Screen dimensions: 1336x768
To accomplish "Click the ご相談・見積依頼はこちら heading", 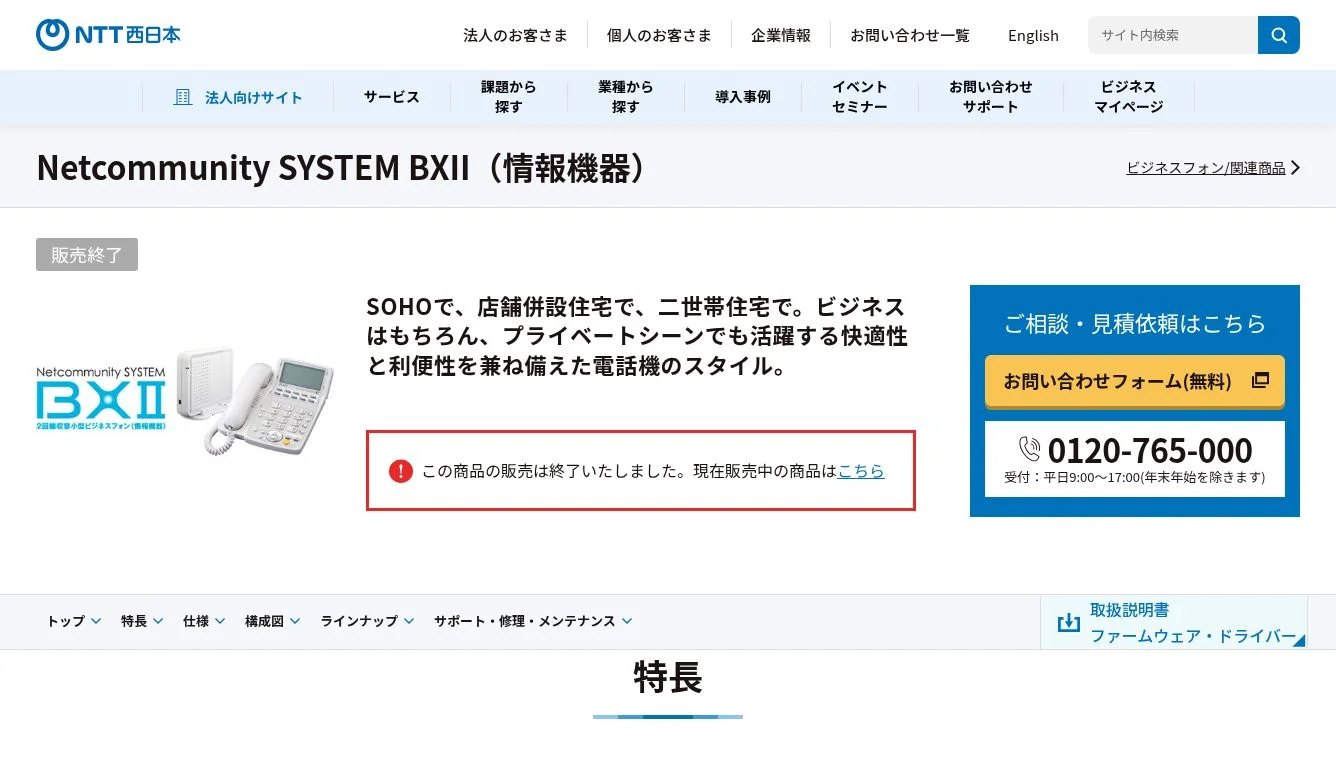I will point(1135,323).
